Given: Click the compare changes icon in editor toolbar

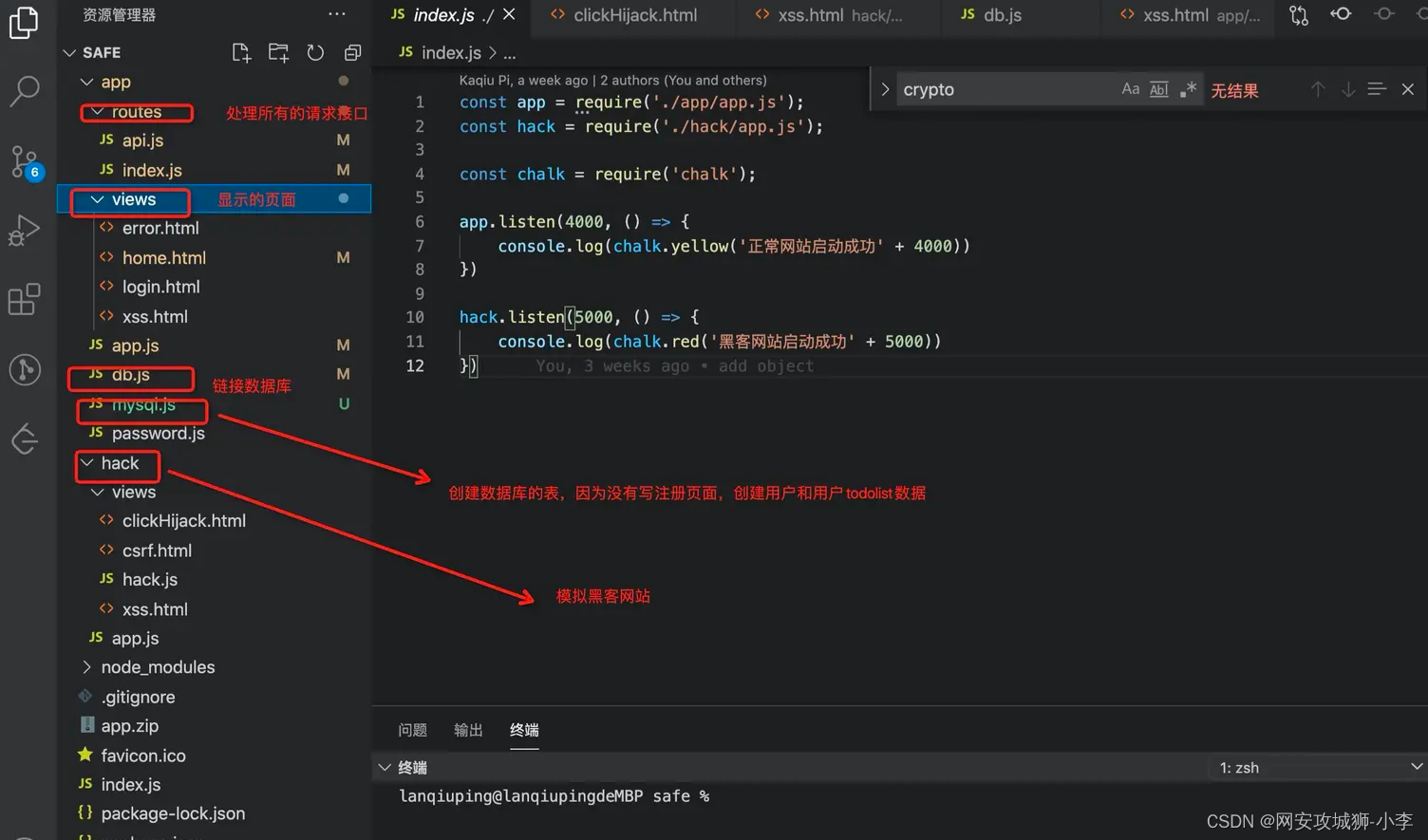Looking at the screenshot, I should coord(1299,14).
